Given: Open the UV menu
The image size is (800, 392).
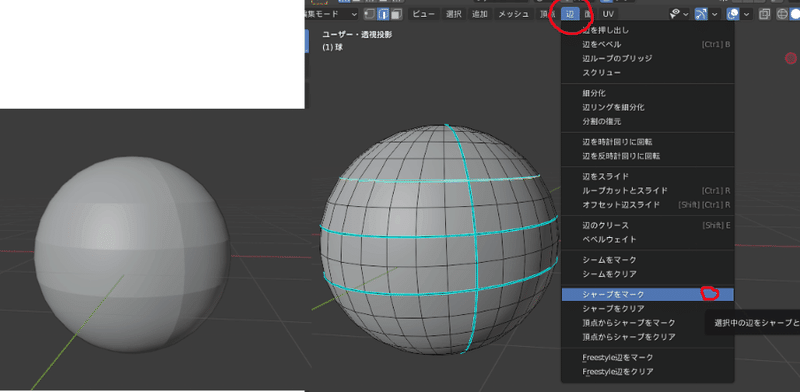Looking at the screenshot, I should point(608,14).
